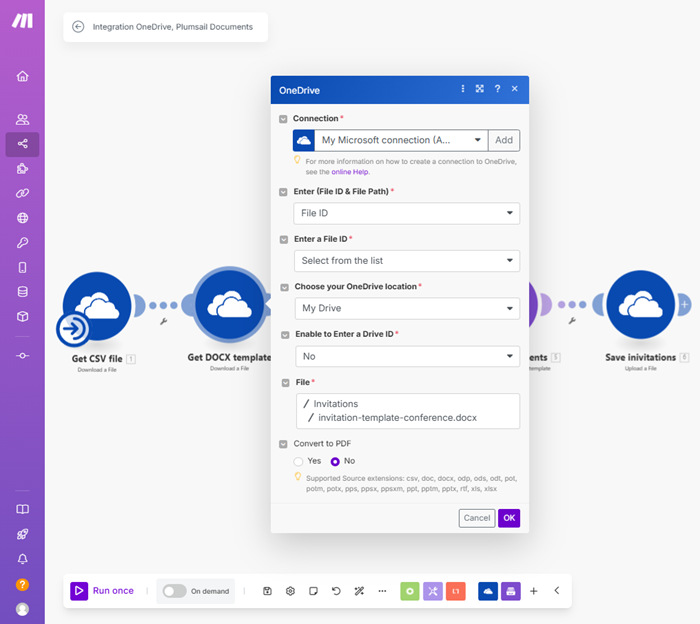The height and width of the screenshot is (624, 700).
Task: Select the invitation-template-conference.docx file path
Action: 397,418
